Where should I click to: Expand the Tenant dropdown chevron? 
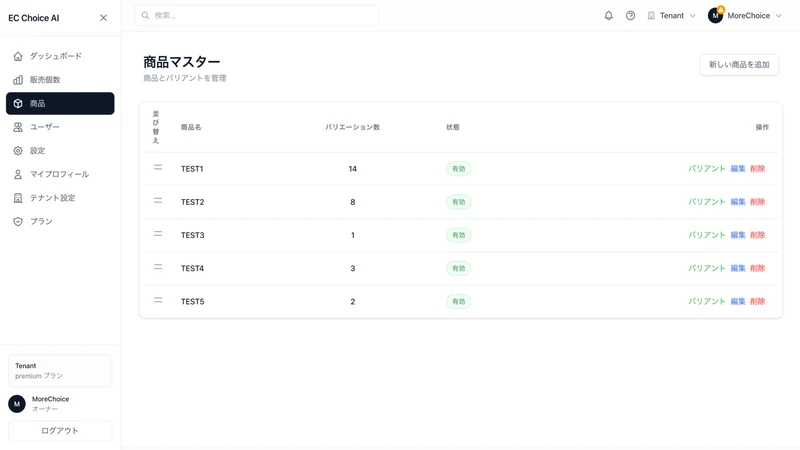tap(692, 16)
